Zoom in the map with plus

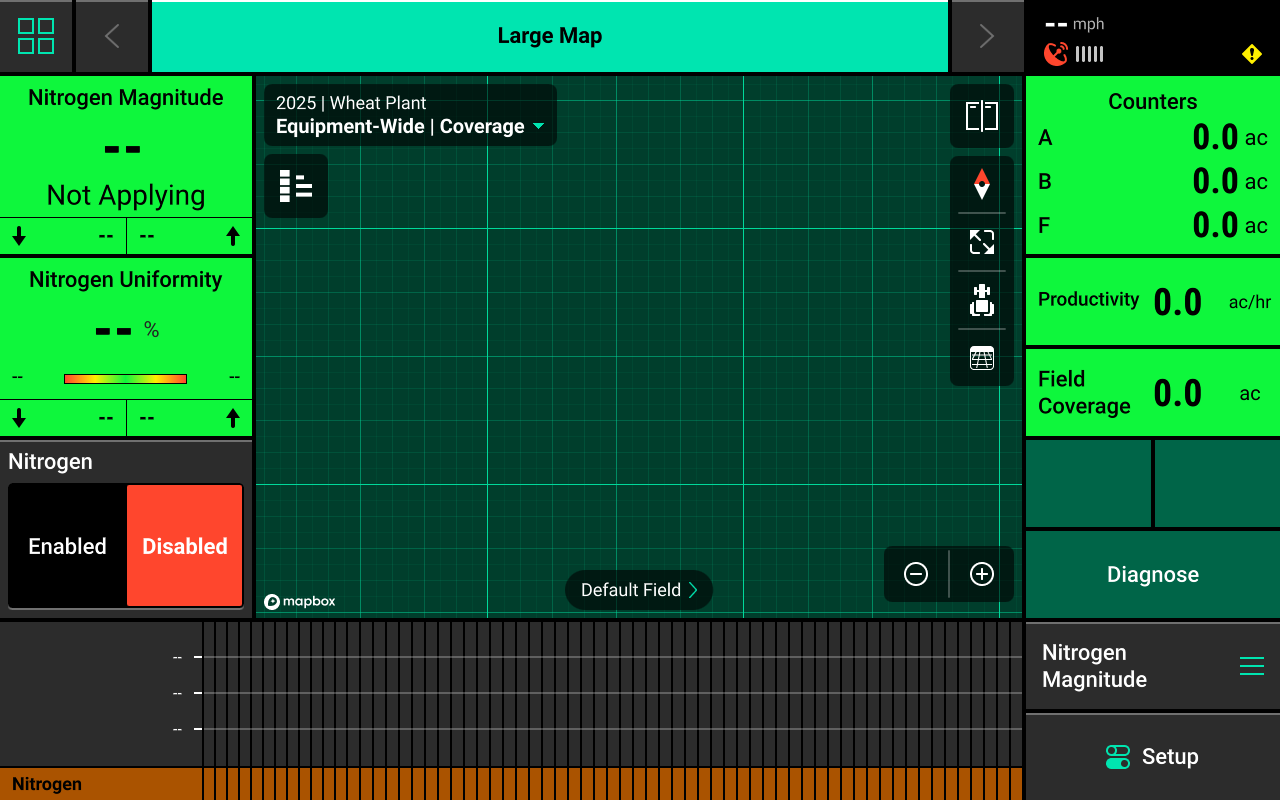tap(982, 574)
